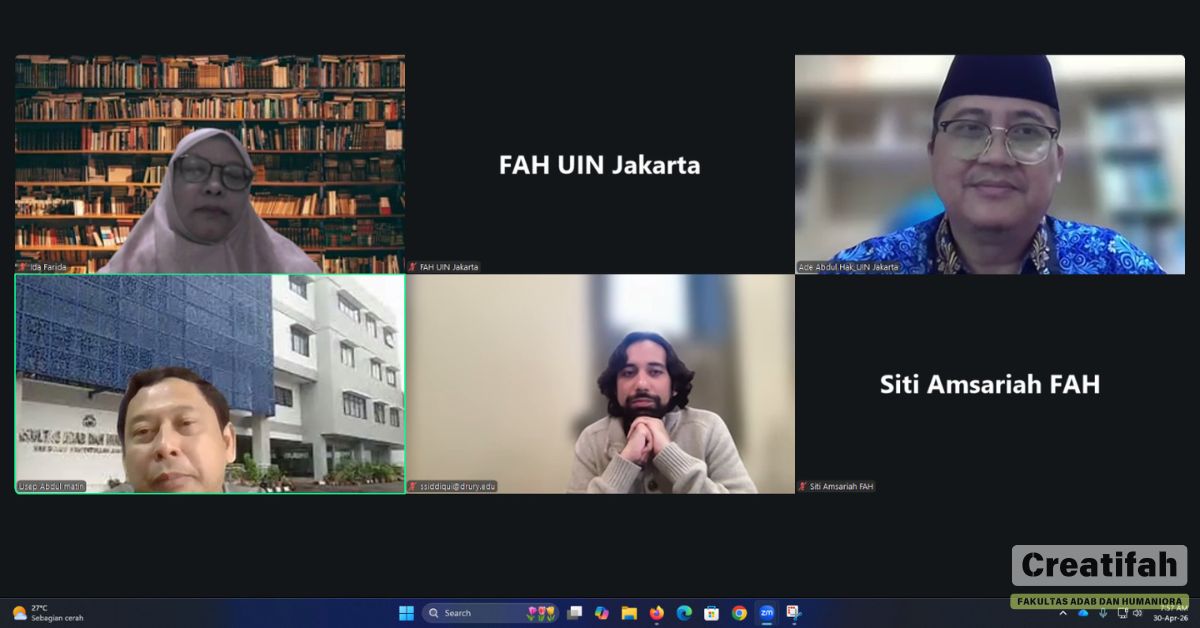Click the 'Usep Abdul matin' name label

(x=51, y=487)
